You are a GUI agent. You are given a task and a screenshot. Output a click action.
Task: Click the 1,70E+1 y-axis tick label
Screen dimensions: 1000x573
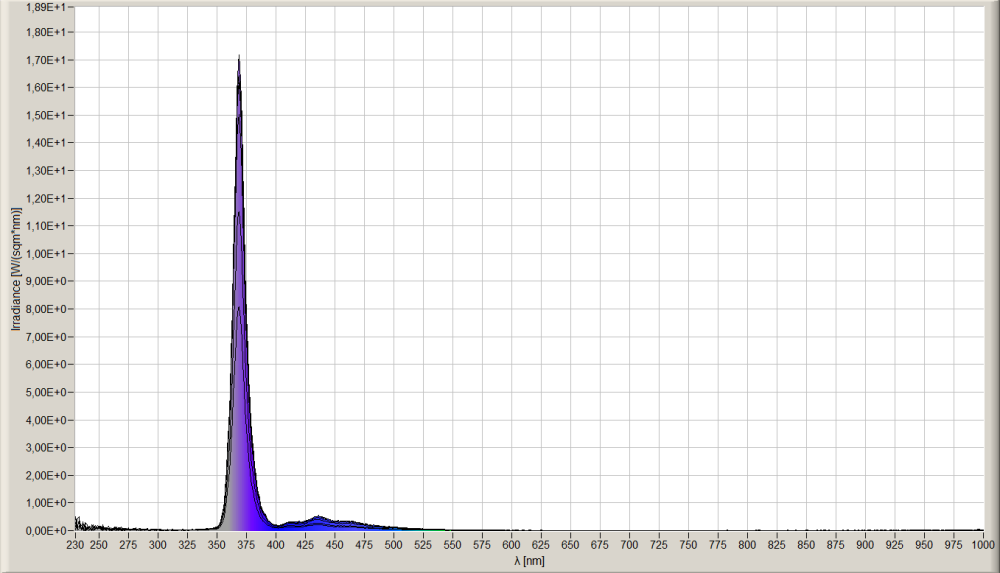click(46, 60)
